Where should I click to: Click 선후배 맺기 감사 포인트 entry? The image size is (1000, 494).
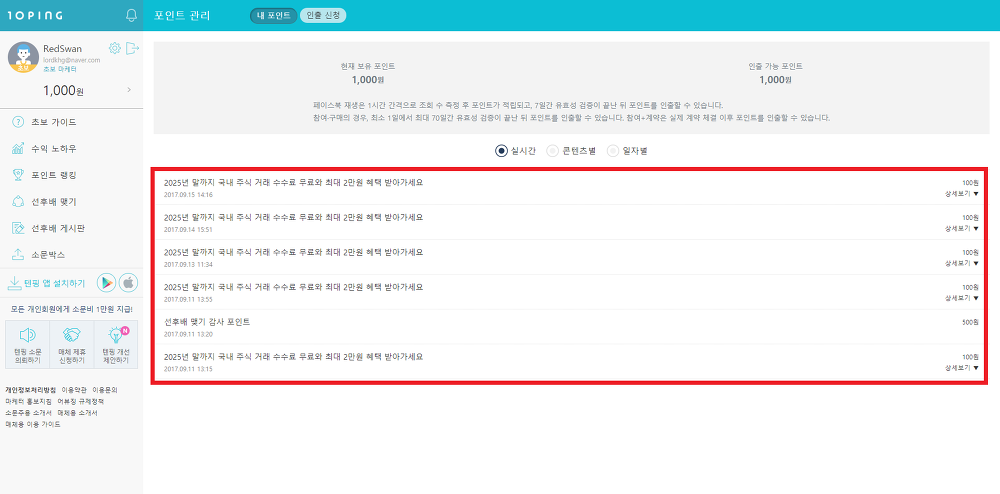coord(207,322)
